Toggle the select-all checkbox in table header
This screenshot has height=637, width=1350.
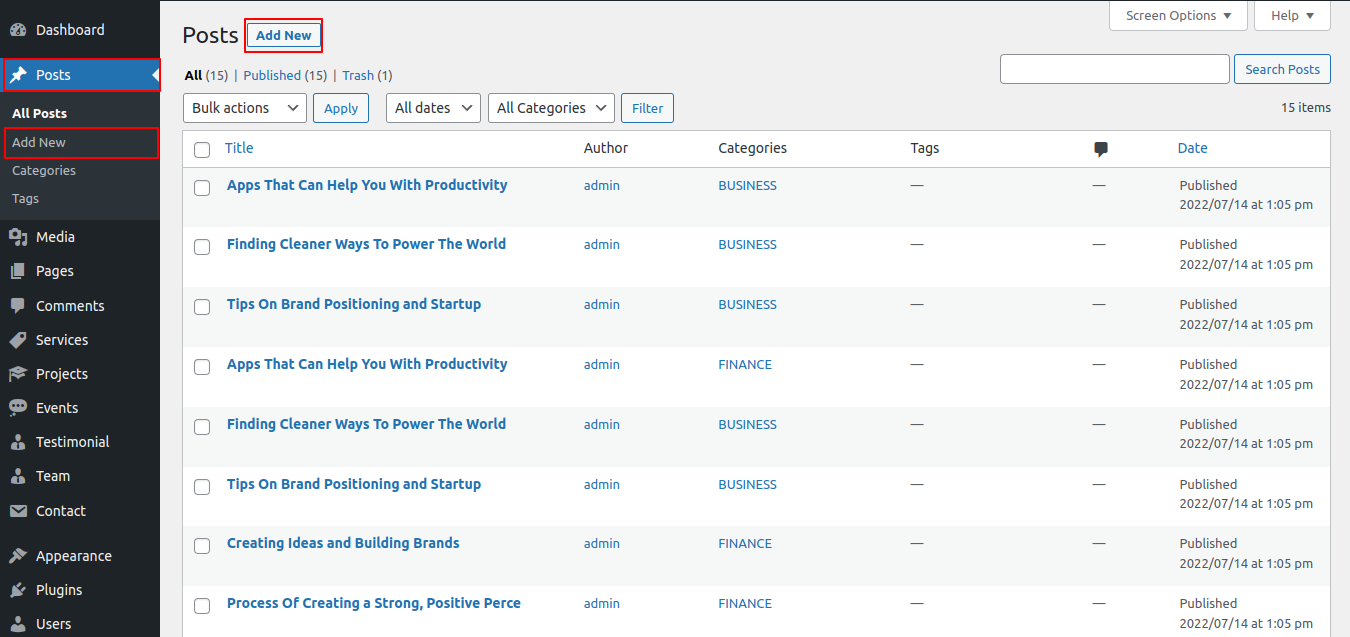point(202,149)
